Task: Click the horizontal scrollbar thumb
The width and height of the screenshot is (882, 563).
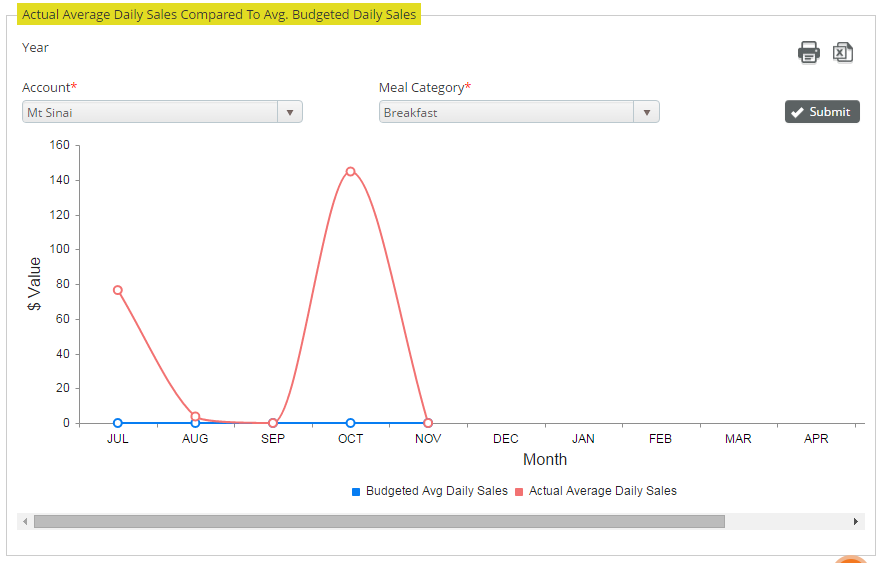Action: coord(378,521)
